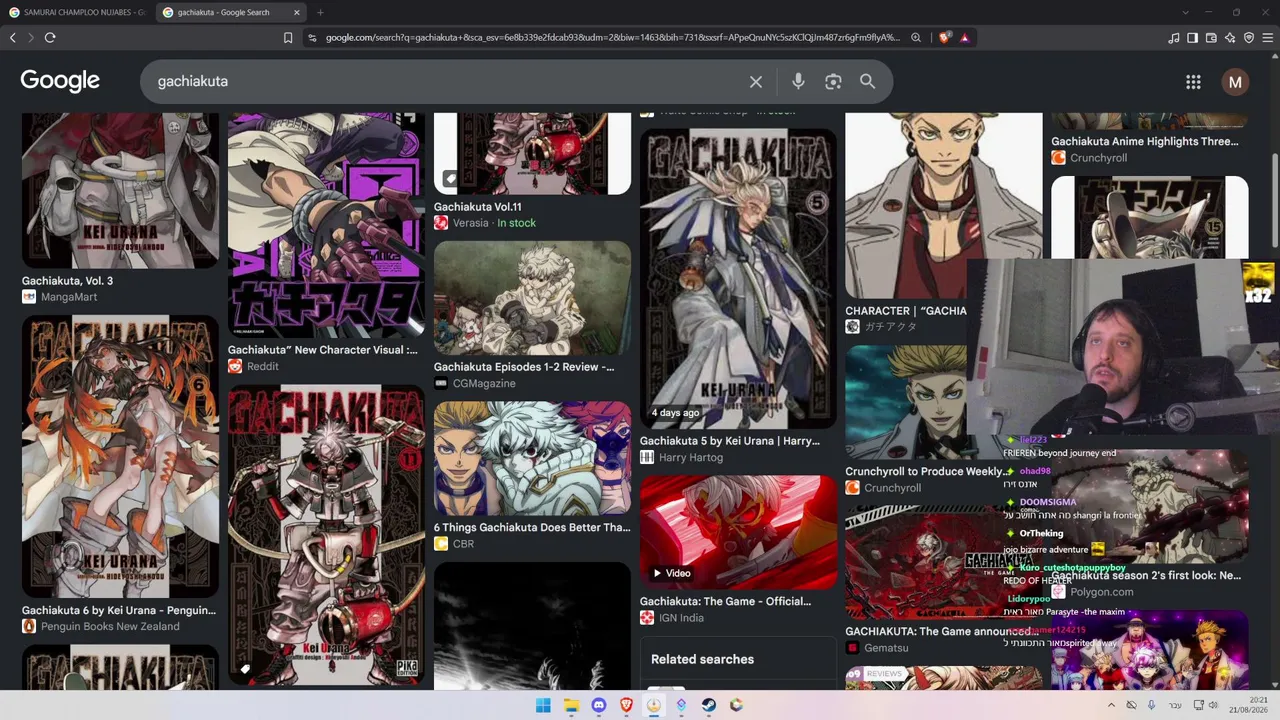View the CGMagazine episodes review image
Image resolution: width=1280 pixels, height=720 pixels.
click(x=532, y=297)
